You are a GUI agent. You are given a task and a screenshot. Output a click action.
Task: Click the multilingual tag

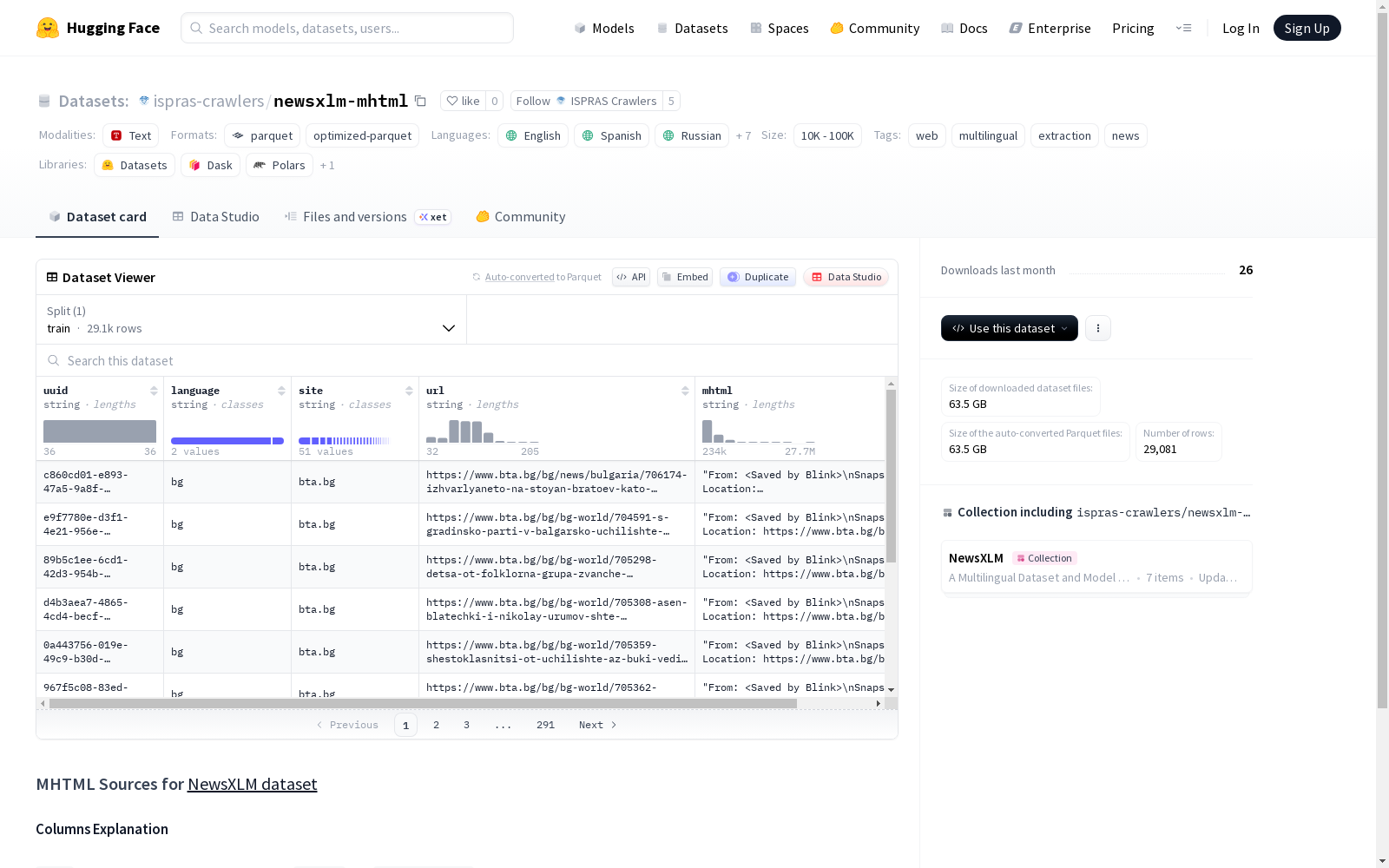click(988, 135)
